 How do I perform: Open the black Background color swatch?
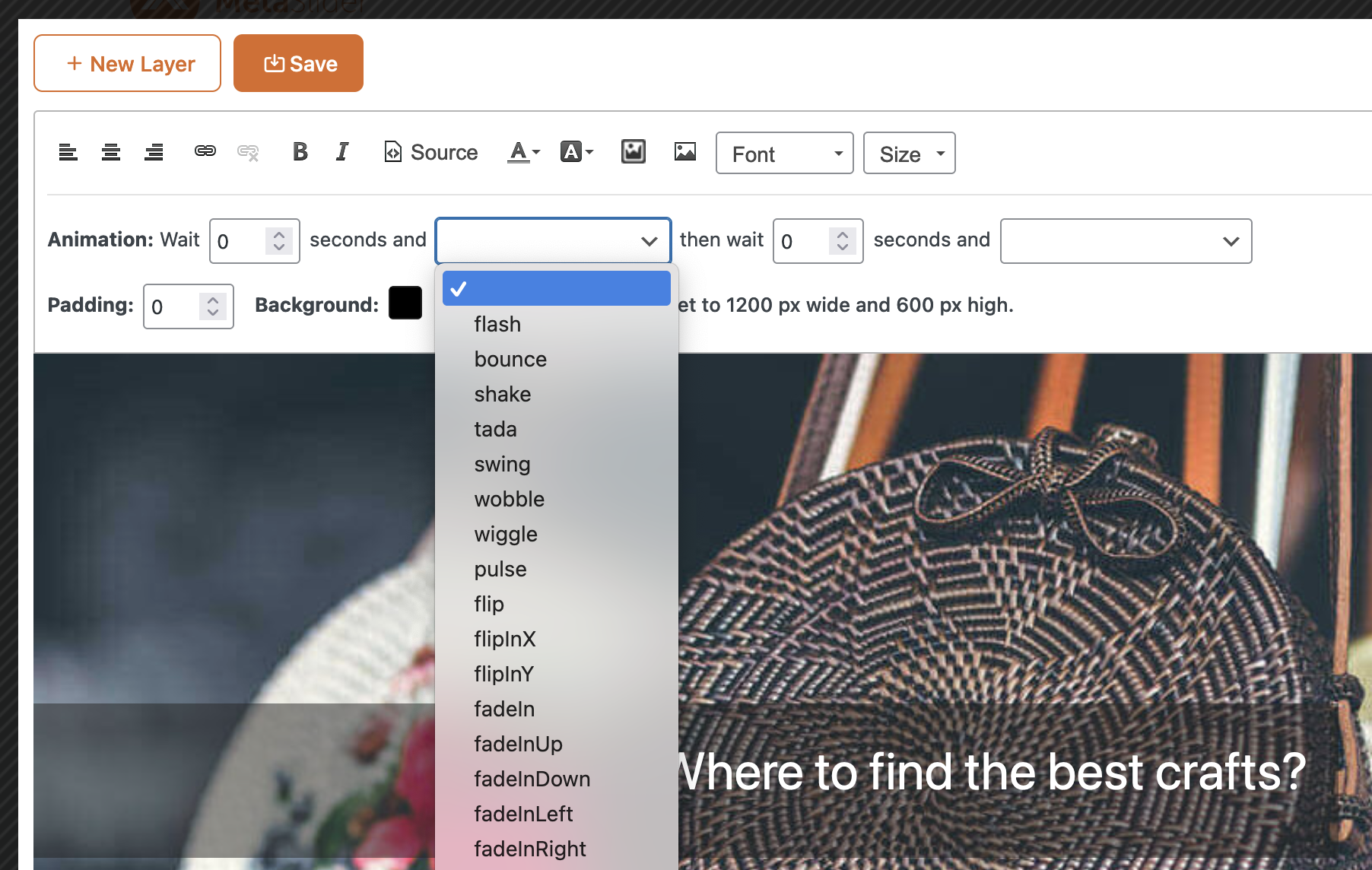[405, 303]
